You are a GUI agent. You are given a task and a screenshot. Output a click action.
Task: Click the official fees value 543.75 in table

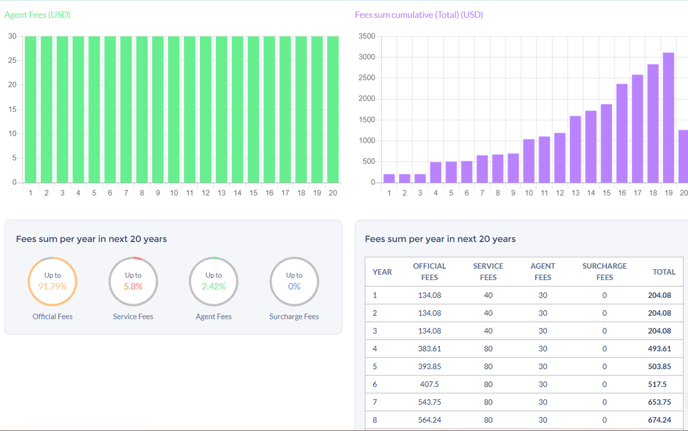click(430, 402)
